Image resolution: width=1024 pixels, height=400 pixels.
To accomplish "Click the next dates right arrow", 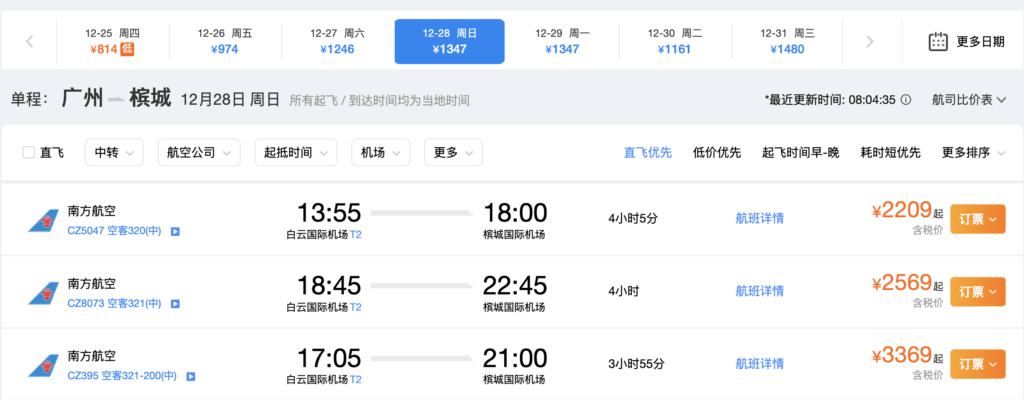I will [869, 41].
